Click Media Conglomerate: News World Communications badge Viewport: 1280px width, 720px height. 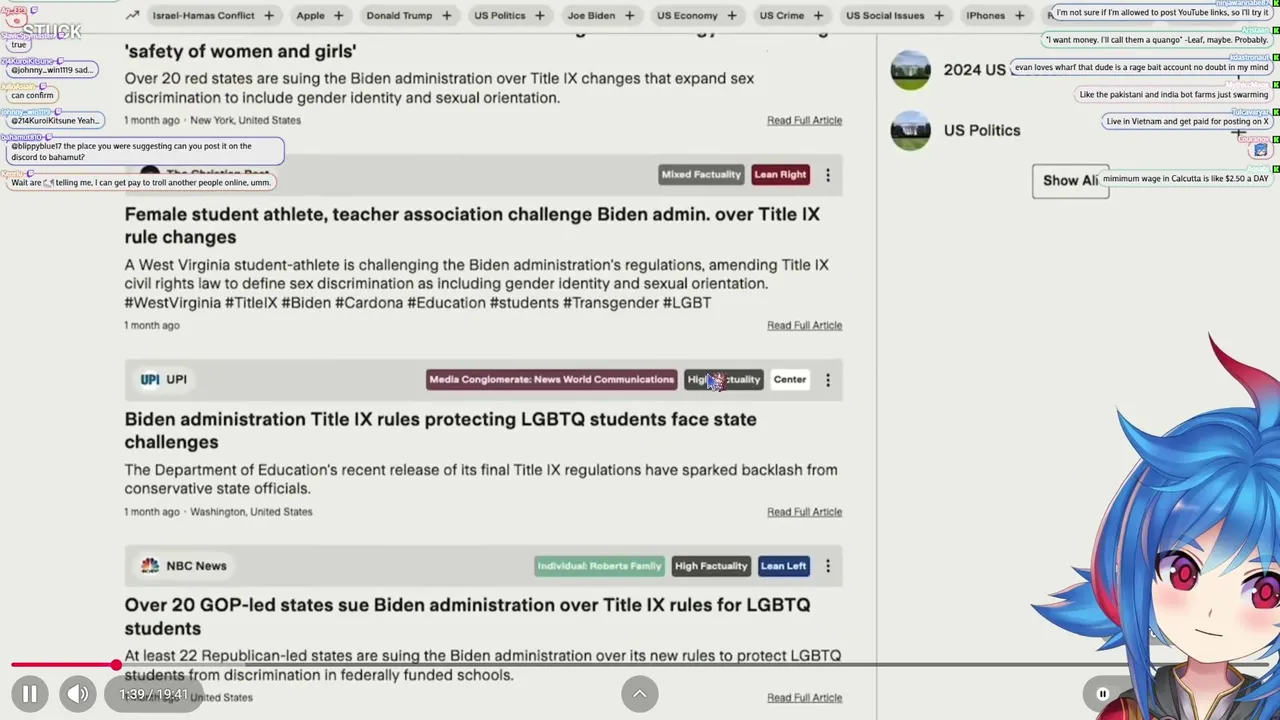pyautogui.click(x=551, y=380)
